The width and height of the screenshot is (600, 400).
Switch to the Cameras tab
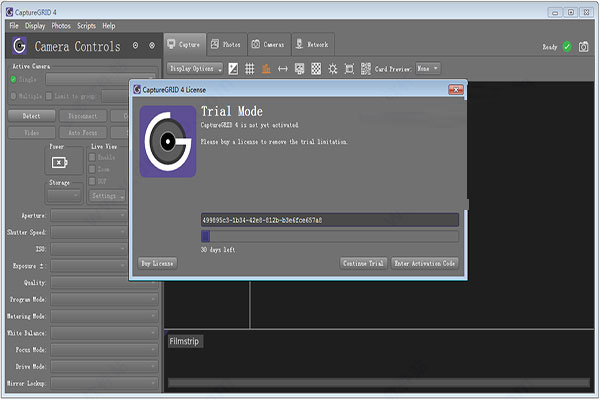tap(269, 44)
